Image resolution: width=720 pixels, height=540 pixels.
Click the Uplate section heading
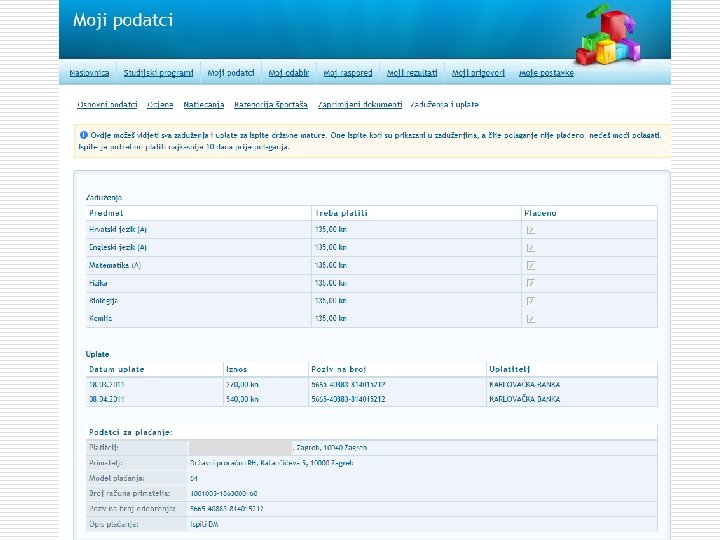click(x=97, y=354)
